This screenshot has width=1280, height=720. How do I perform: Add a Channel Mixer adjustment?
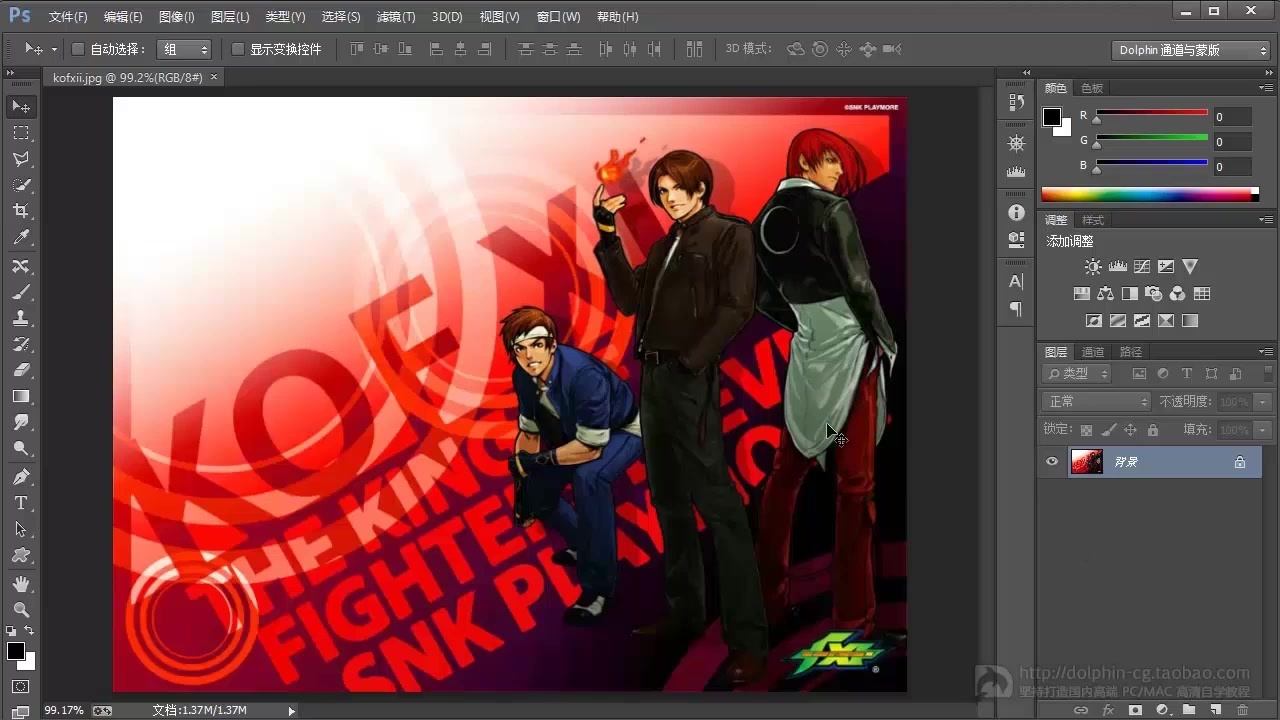click(1177, 294)
